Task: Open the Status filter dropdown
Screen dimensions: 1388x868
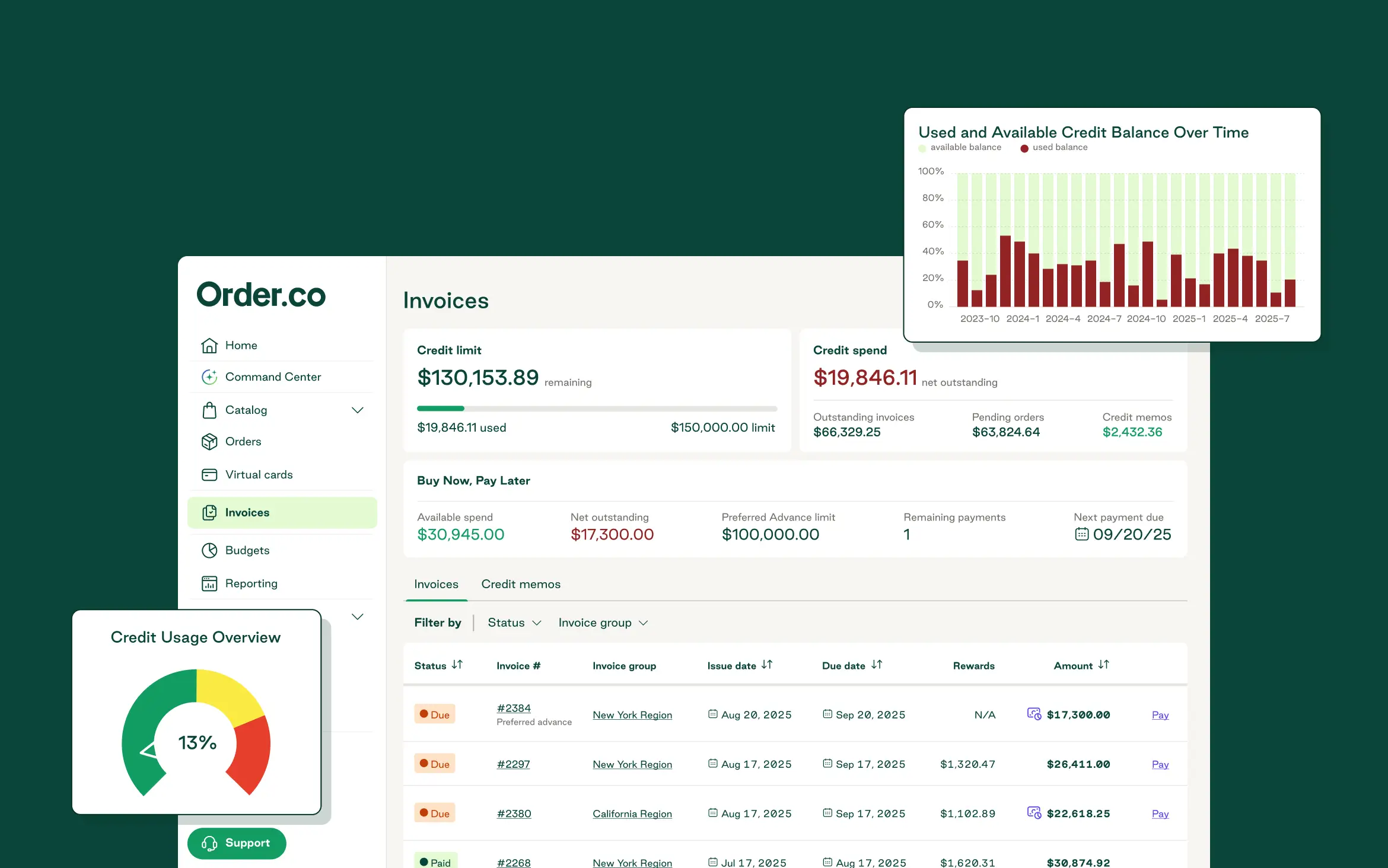Action: point(514,623)
